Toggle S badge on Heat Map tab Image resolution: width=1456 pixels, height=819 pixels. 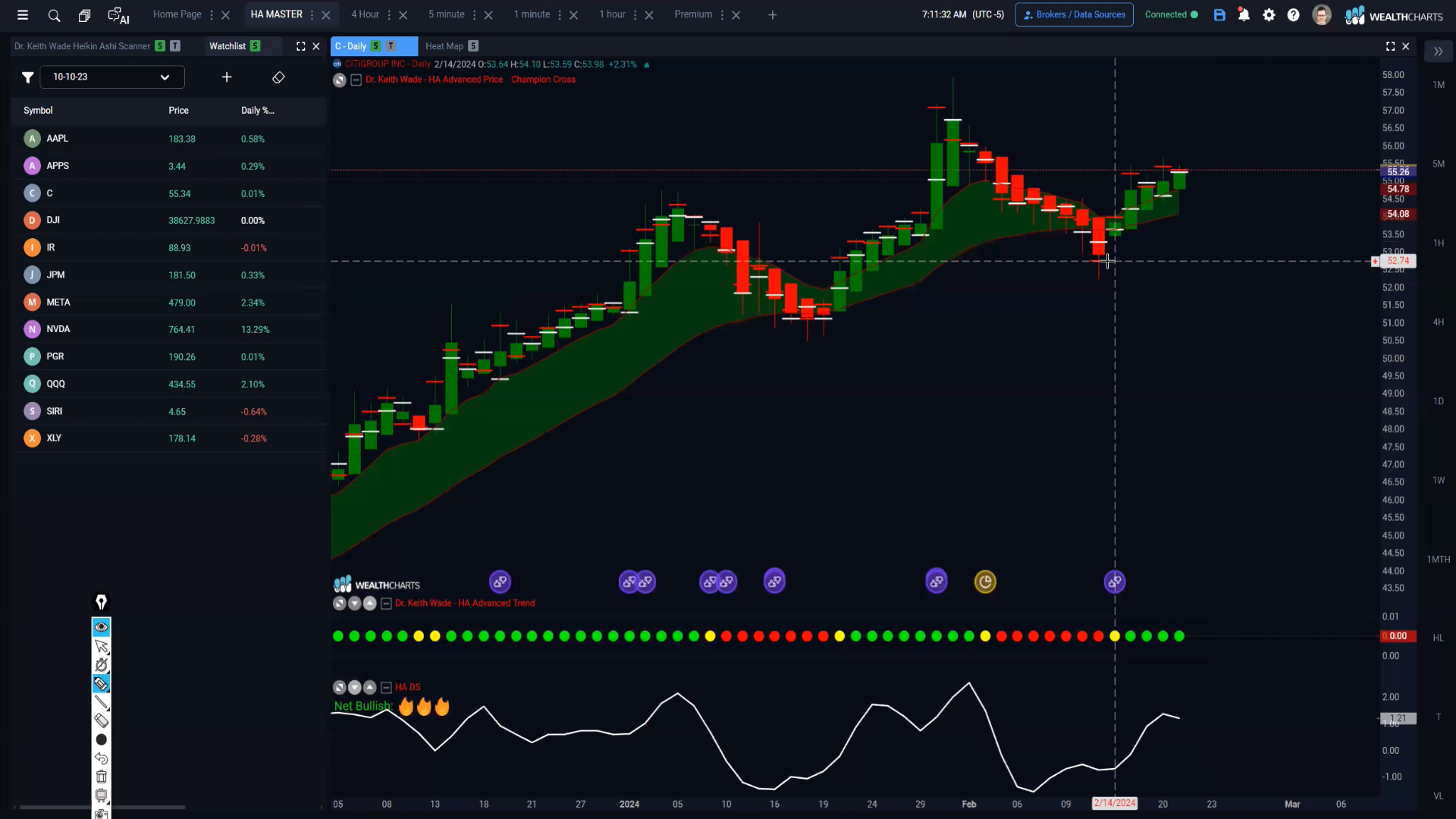[473, 46]
